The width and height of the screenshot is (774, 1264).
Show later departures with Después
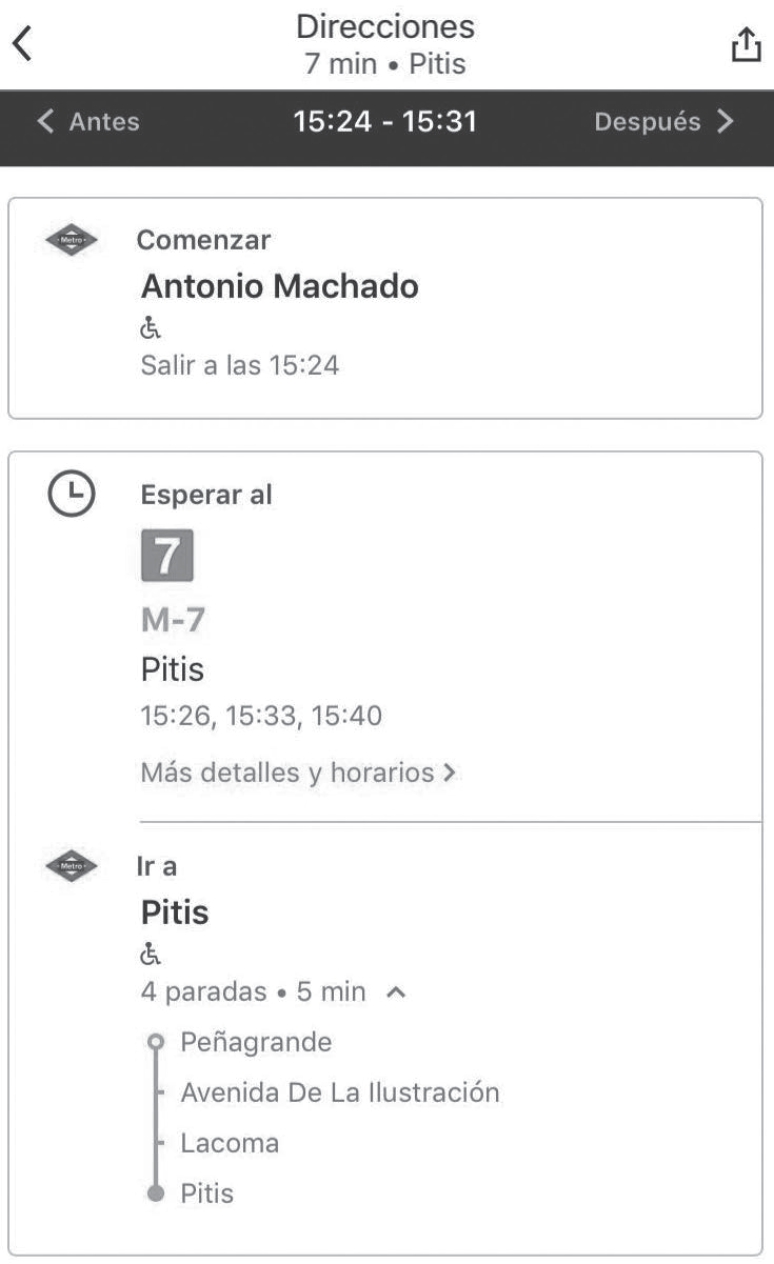[x=664, y=122]
